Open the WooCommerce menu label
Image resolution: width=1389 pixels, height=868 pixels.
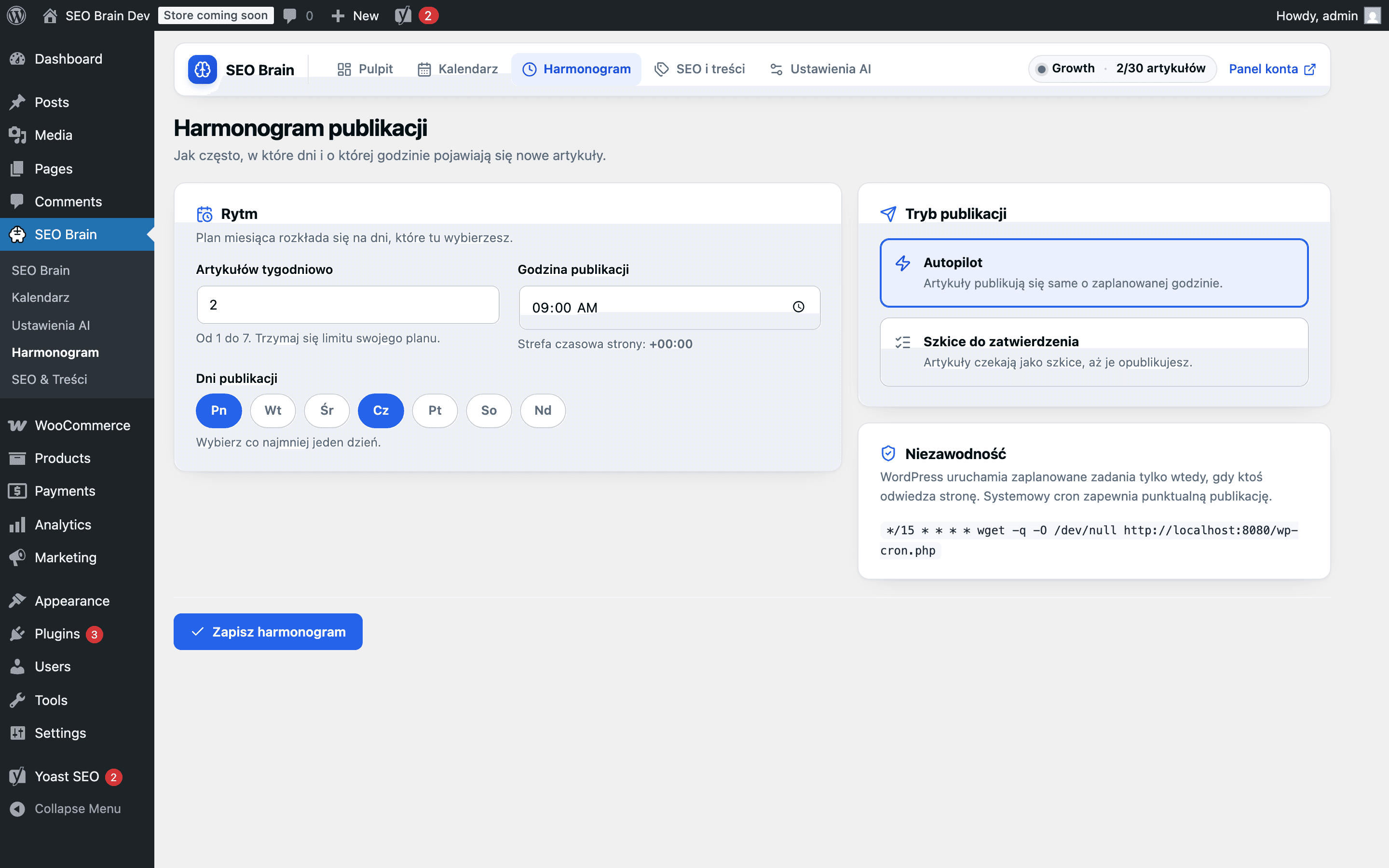(82, 425)
